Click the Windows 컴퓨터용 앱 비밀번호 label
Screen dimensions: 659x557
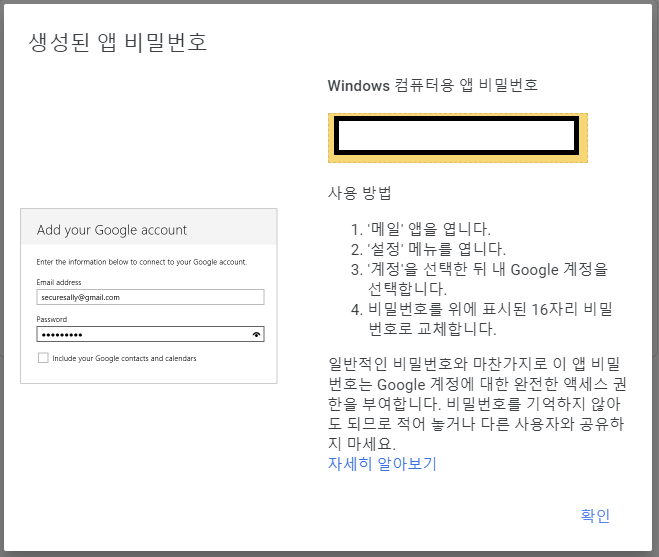[432, 85]
